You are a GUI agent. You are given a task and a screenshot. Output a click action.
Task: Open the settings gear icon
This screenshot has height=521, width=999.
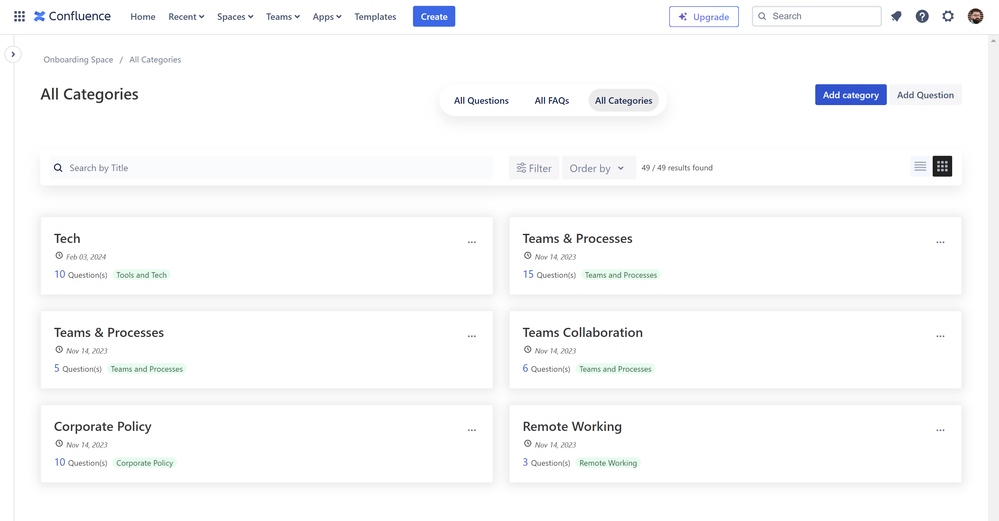coord(948,17)
